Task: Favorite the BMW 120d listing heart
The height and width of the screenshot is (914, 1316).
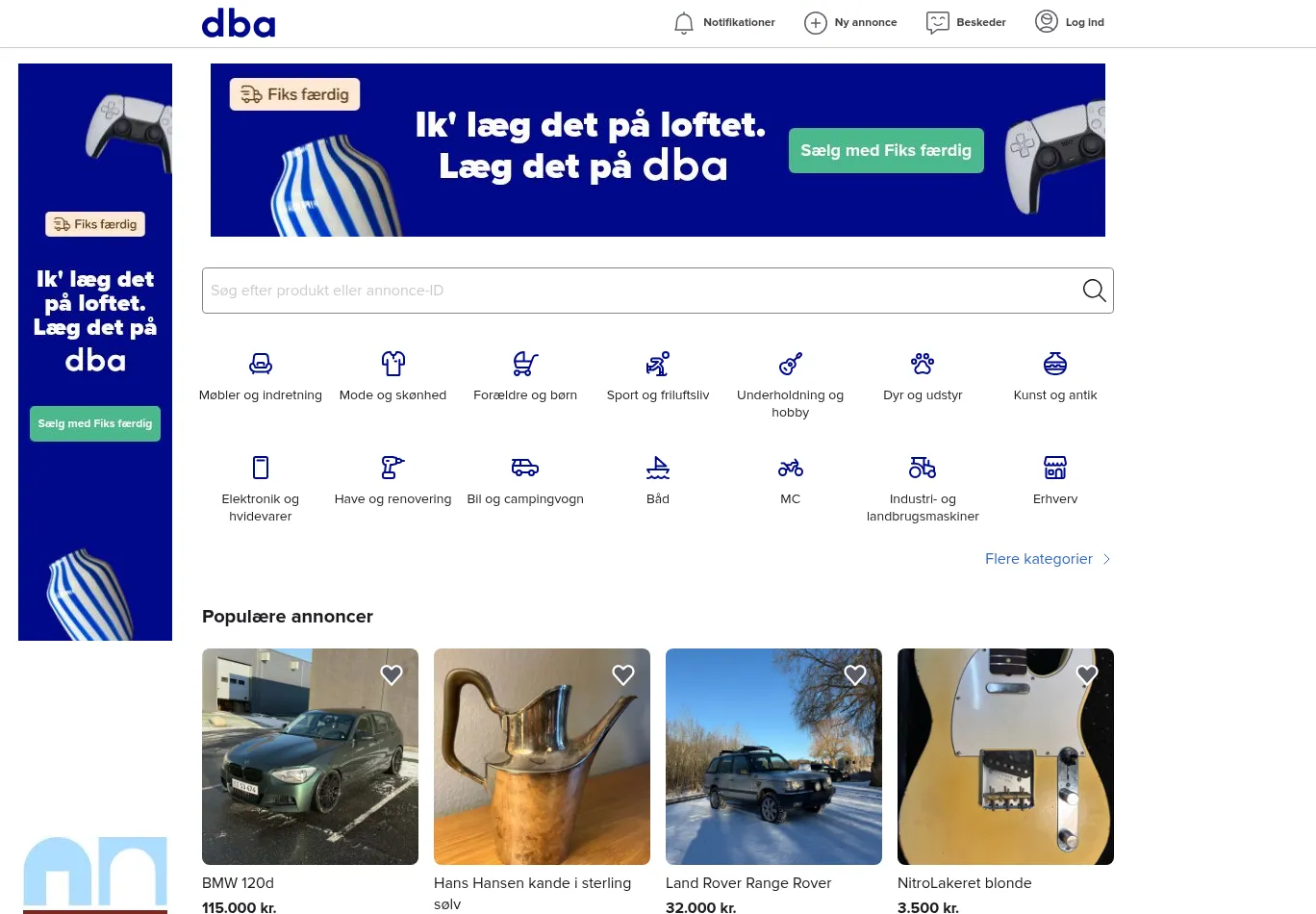Action: coord(392,675)
